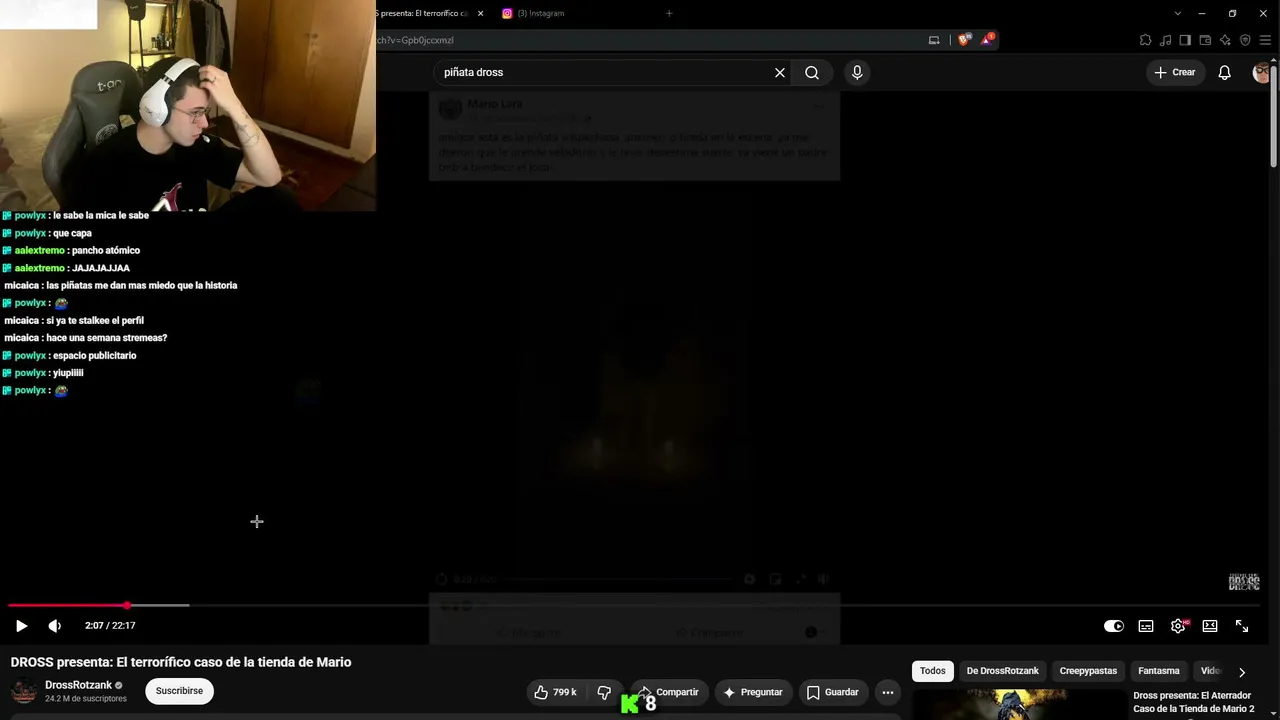This screenshot has height=720, width=1280.
Task: Open the Tienda de Mario 2 thumbnail
Action: pos(1019,704)
